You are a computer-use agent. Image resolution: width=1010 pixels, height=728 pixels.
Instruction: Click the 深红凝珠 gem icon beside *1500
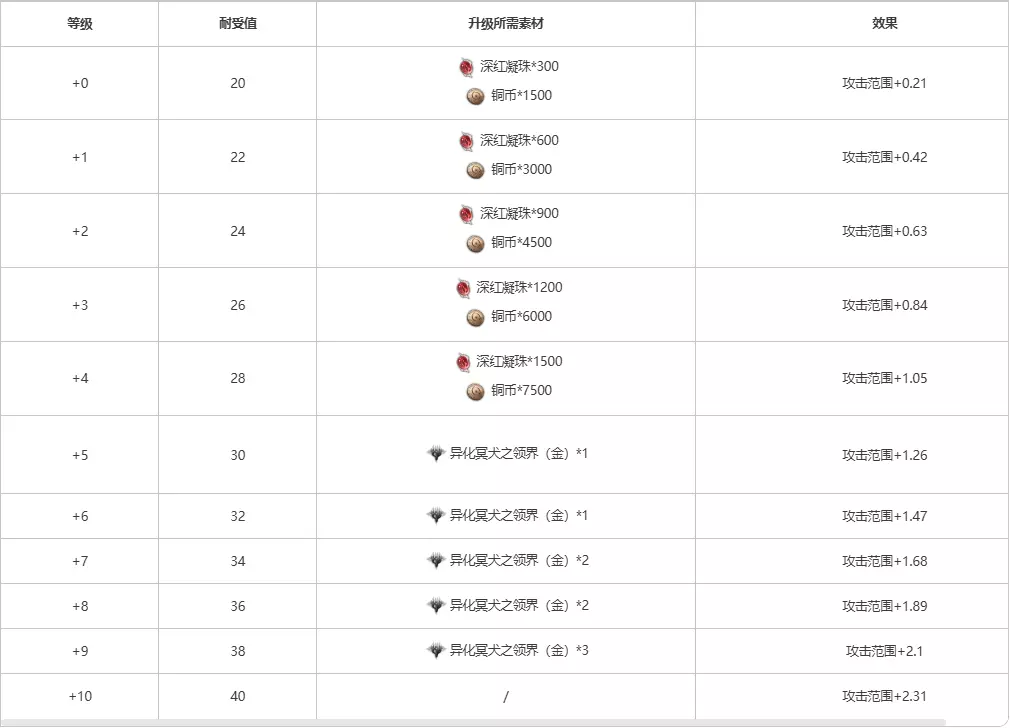(x=462, y=362)
